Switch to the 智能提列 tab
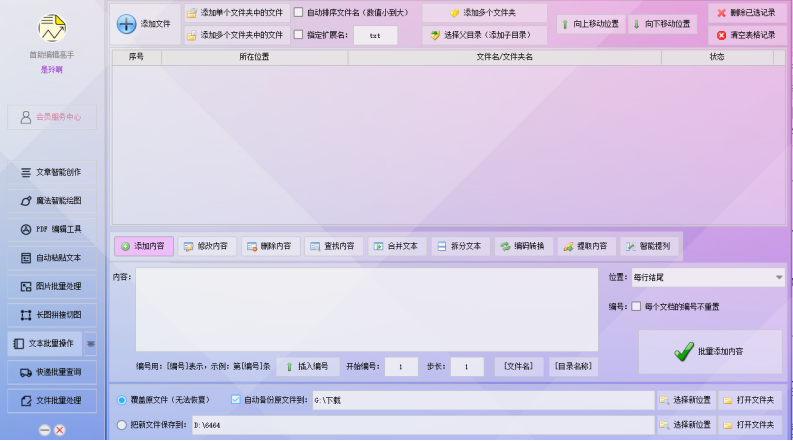The height and width of the screenshot is (441, 793). [649, 246]
